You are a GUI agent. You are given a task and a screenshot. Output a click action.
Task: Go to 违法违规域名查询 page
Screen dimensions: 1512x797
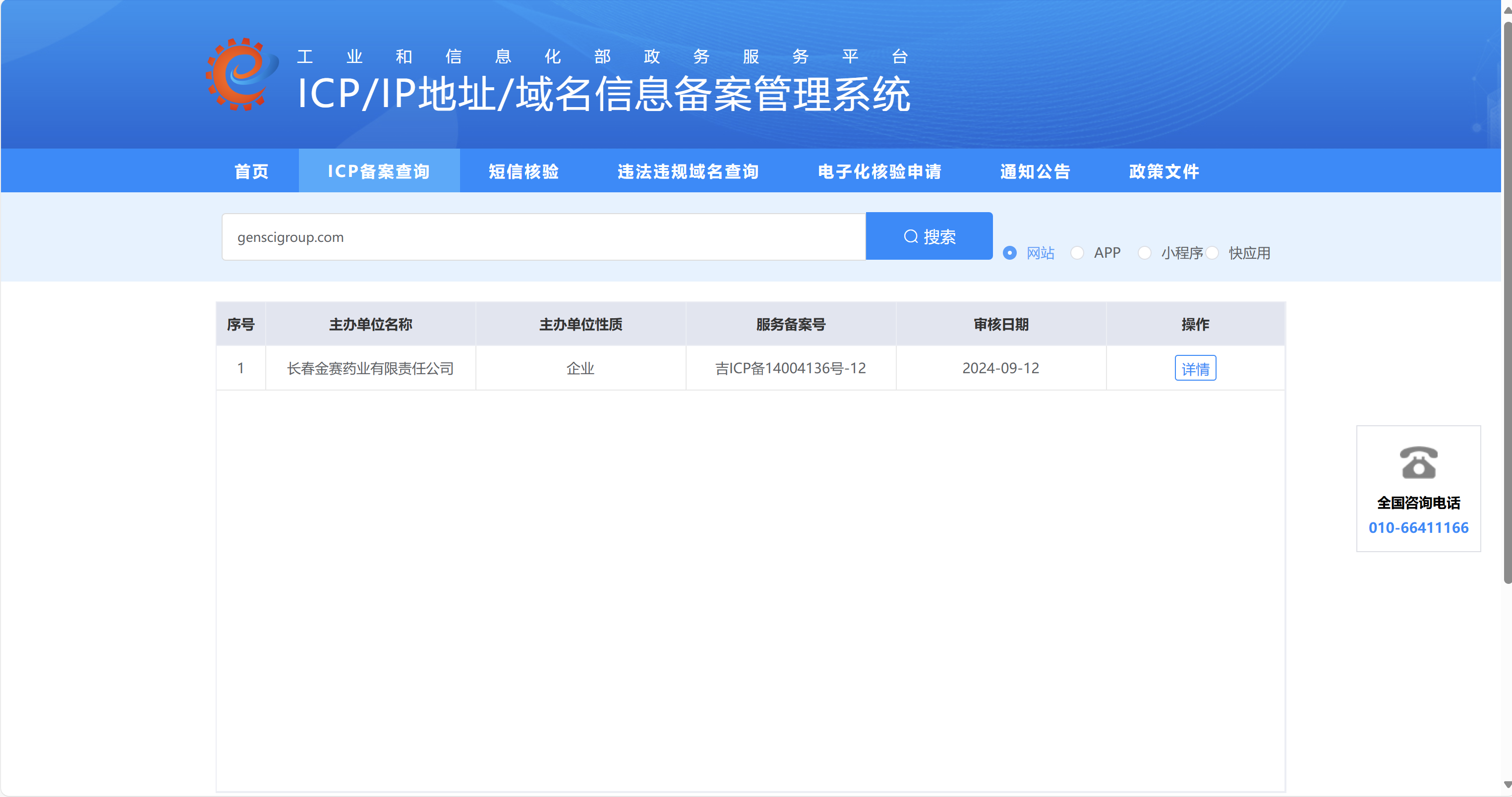[688, 171]
